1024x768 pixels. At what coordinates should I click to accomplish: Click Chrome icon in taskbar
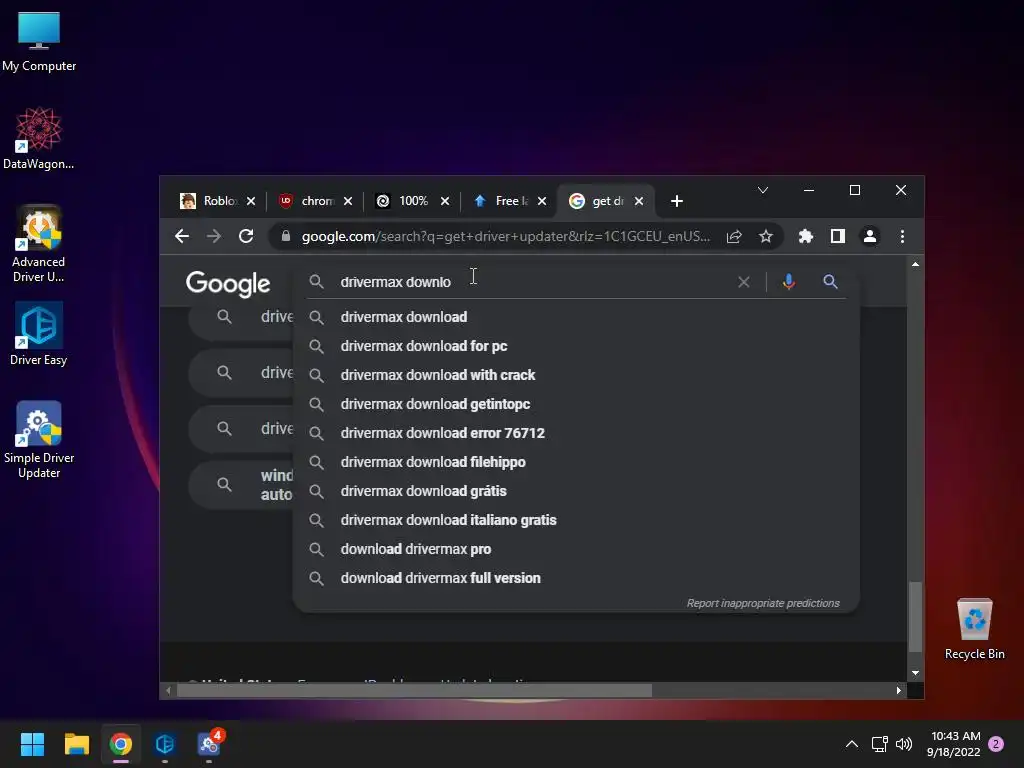[x=121, y=744]
